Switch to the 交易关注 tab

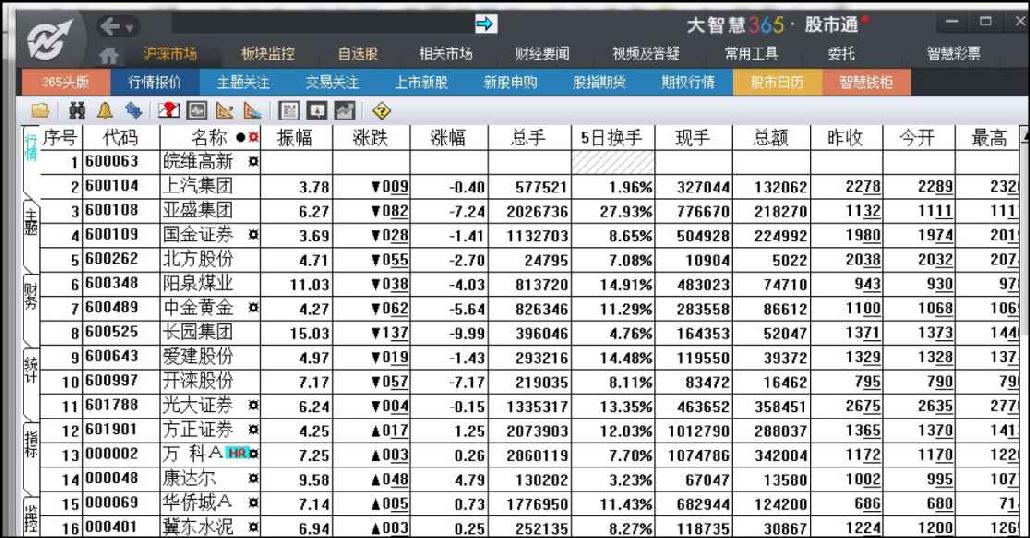coord(332,82)
